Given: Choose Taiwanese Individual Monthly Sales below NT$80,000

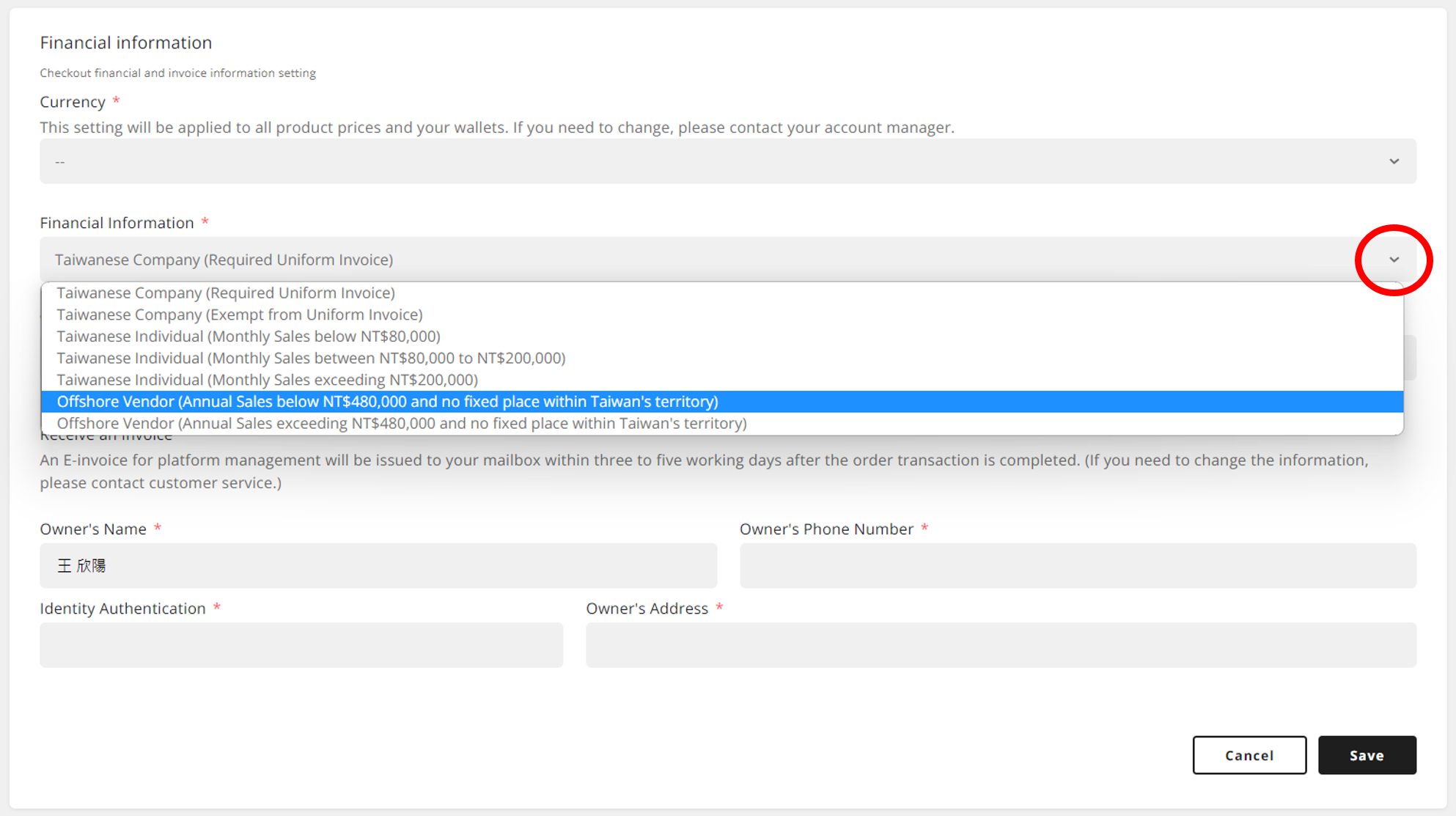Looking at the screenshot, I should click(249, 337).
